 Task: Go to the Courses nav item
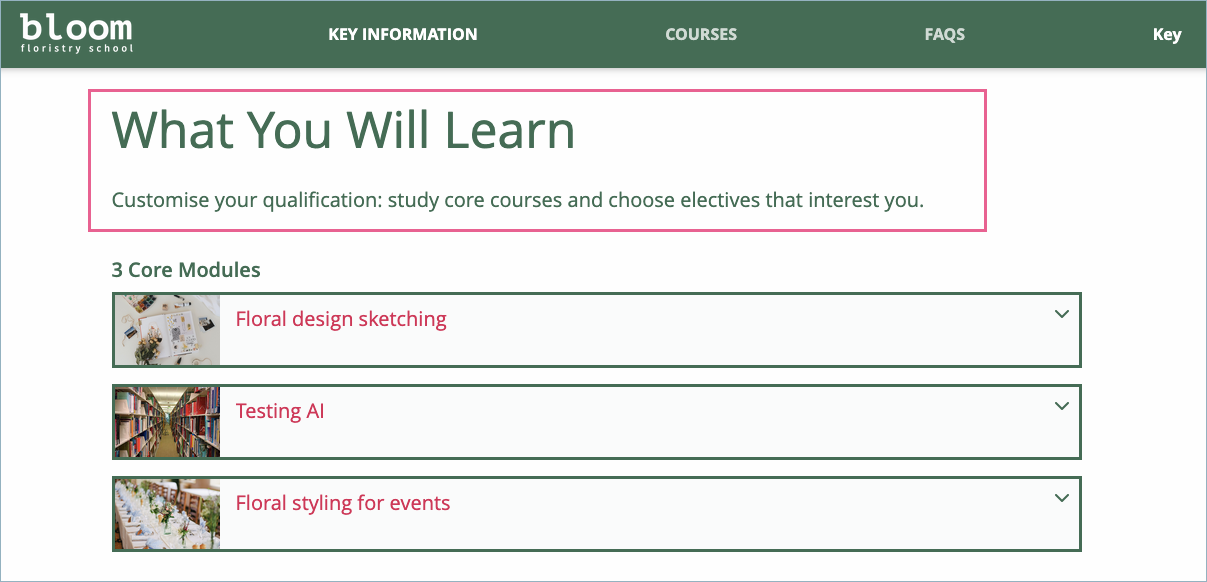click(x=701, y=34)
